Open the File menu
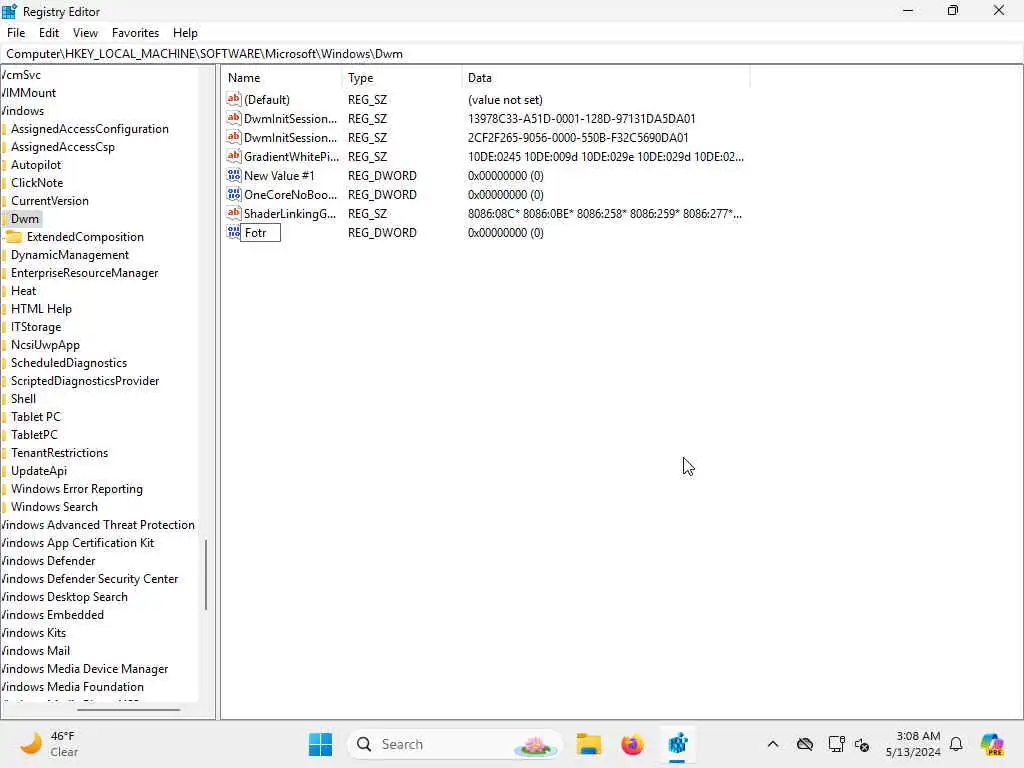Viewport: 1024px width, 768px height. coord(16,33)
